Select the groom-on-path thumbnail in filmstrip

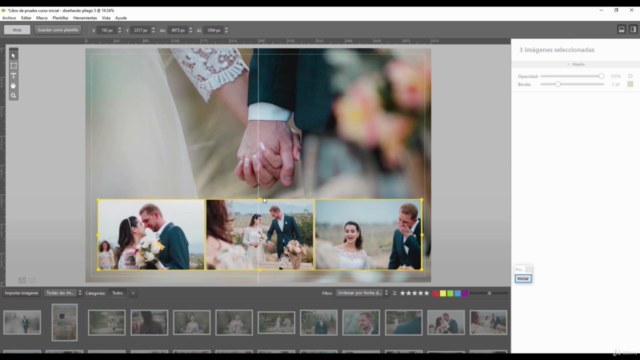(x=22, y=322)
